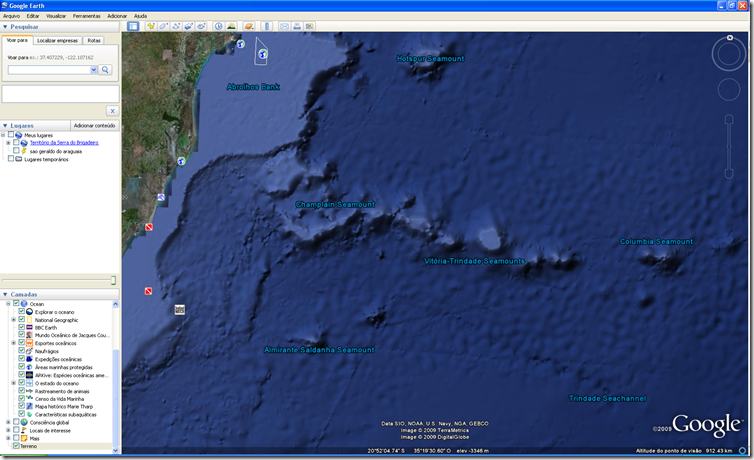Expand the National Geographic layer node
754x460 pixels.
[13, 320]
